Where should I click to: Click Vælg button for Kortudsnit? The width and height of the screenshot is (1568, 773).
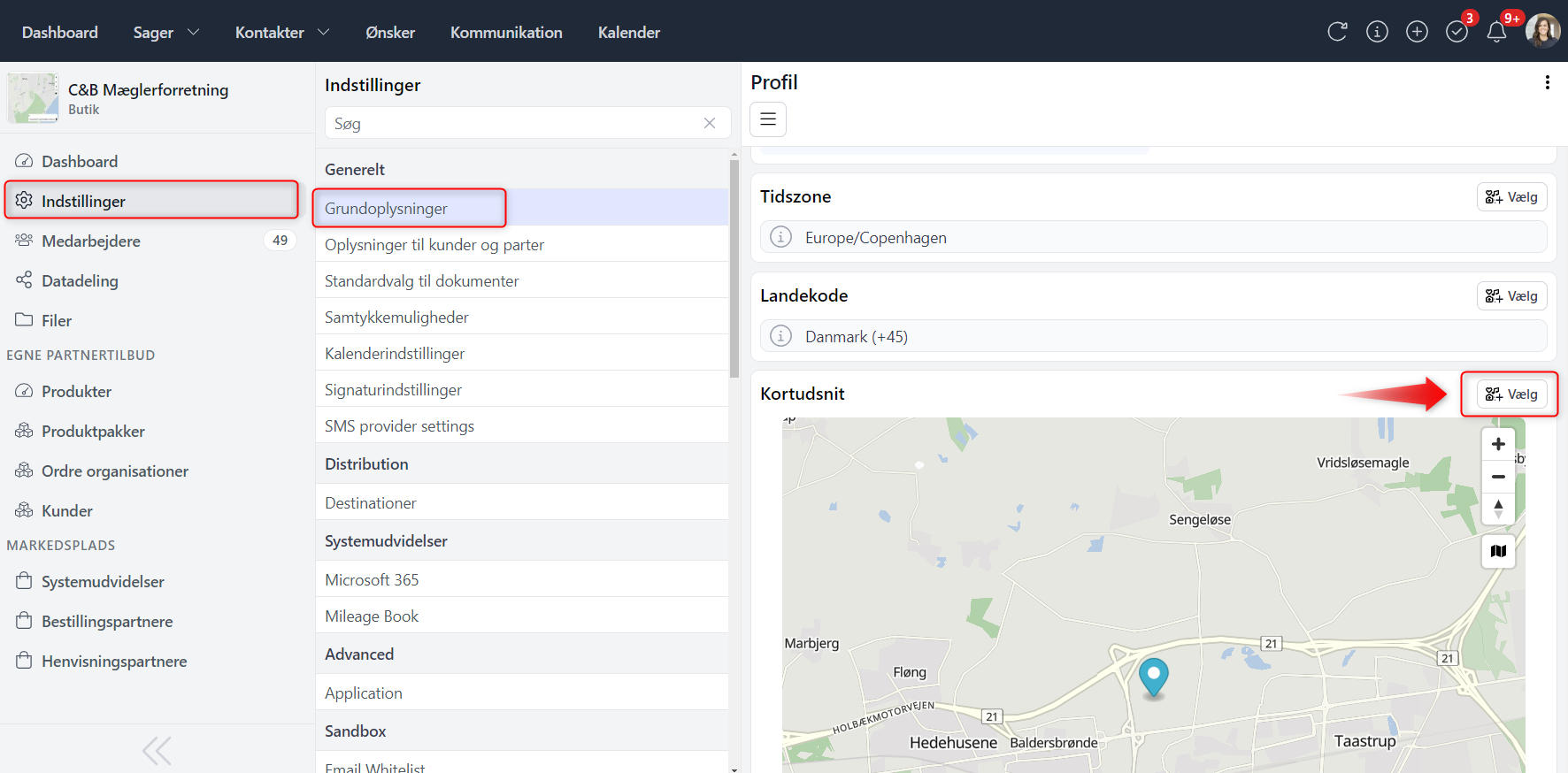(1511, 394)
